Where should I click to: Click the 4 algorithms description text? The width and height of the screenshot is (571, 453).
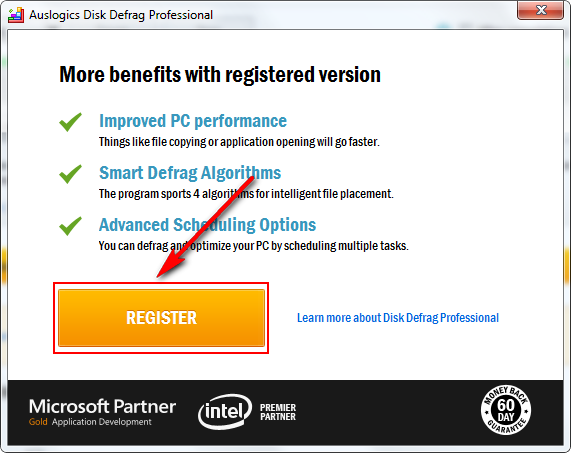(246, 194)
